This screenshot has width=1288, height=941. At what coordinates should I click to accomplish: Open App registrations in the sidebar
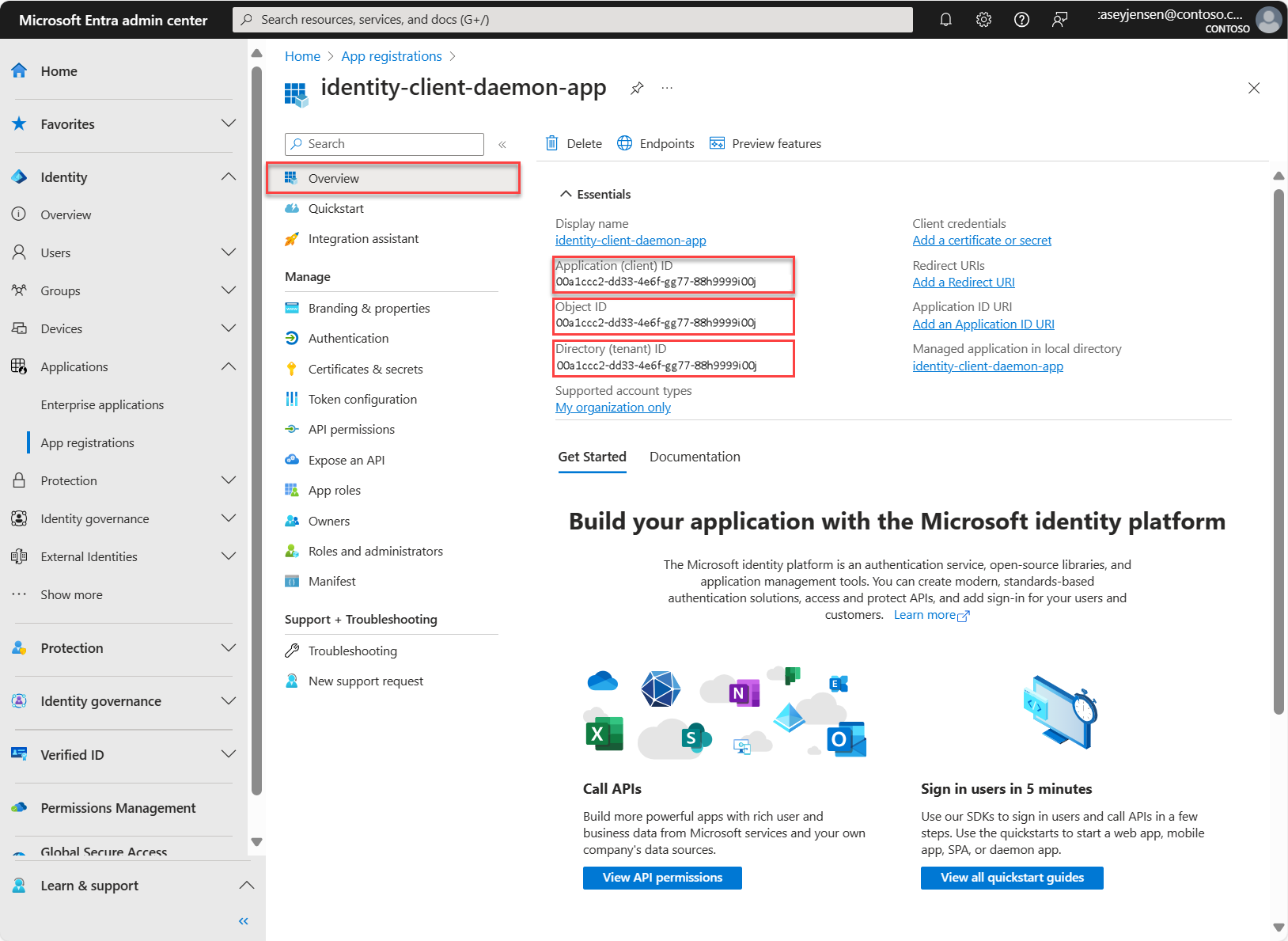tap(87, 442)
